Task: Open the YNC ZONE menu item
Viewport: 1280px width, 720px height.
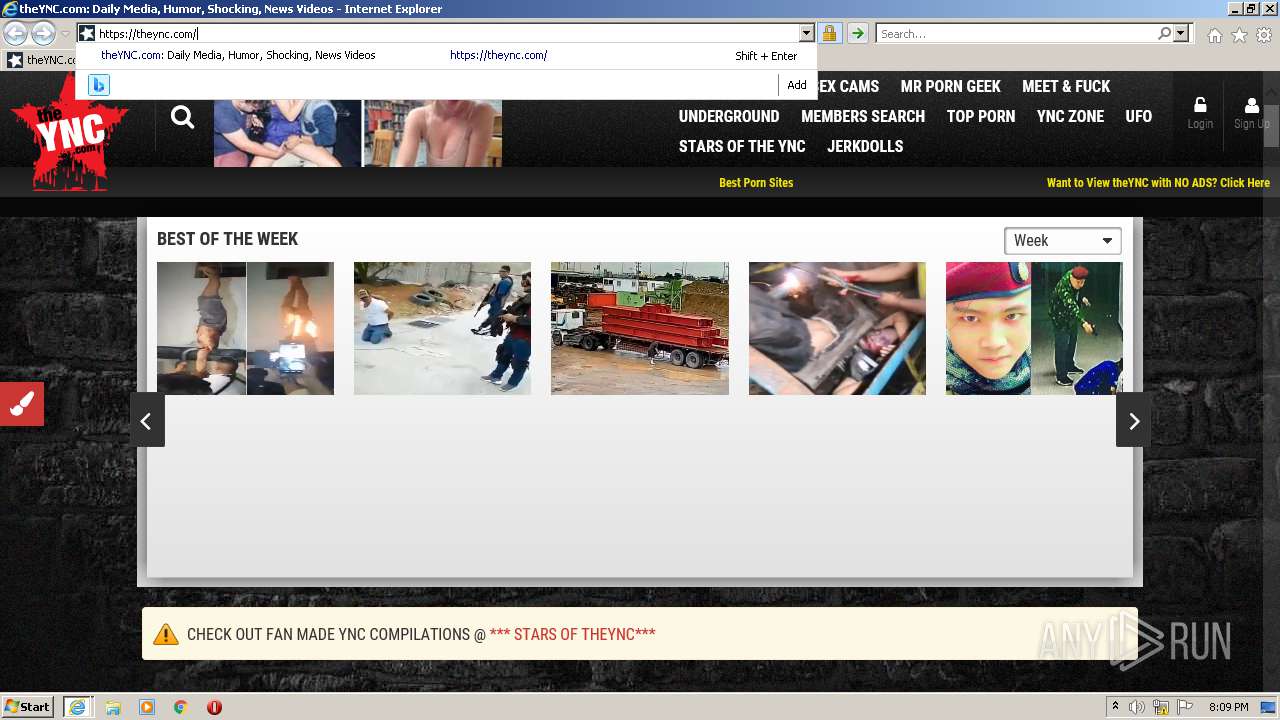Action: (1070, 116)
